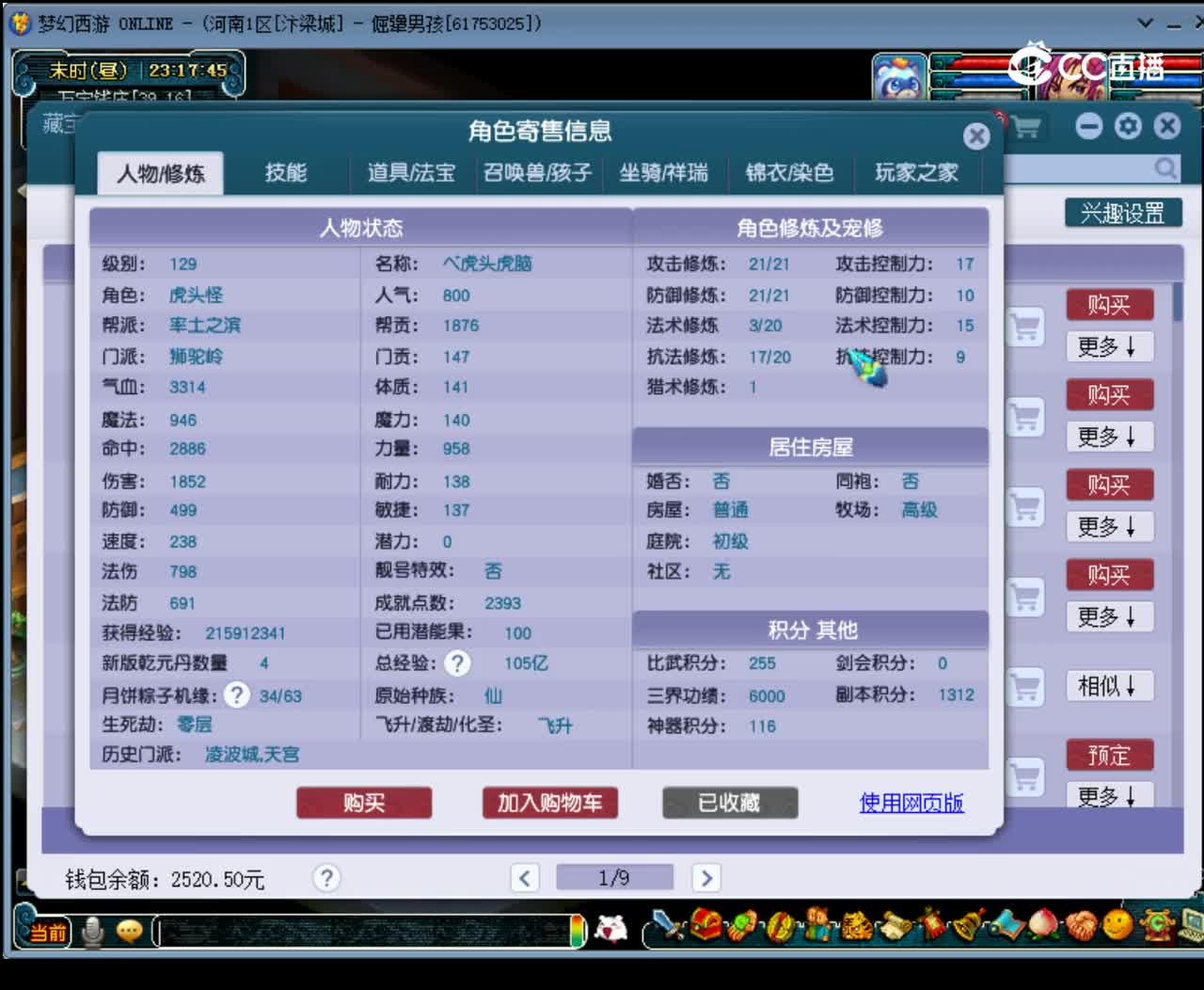This screenshot has width=1204, height=990.
Task: Expand the 相似 dropdown
Action: pyautogui.click(x=1109, y=686)
